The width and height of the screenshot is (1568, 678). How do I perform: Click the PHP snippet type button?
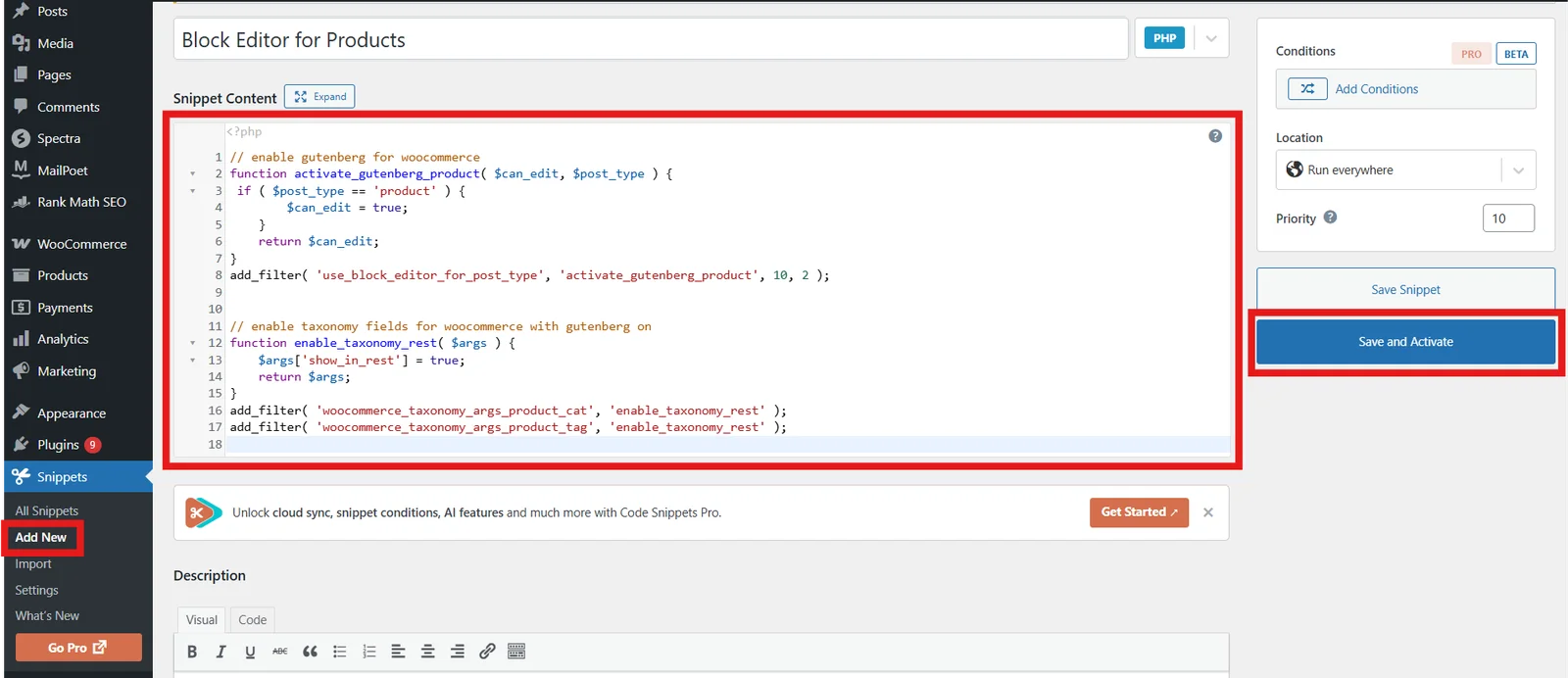click(1165, 38)
